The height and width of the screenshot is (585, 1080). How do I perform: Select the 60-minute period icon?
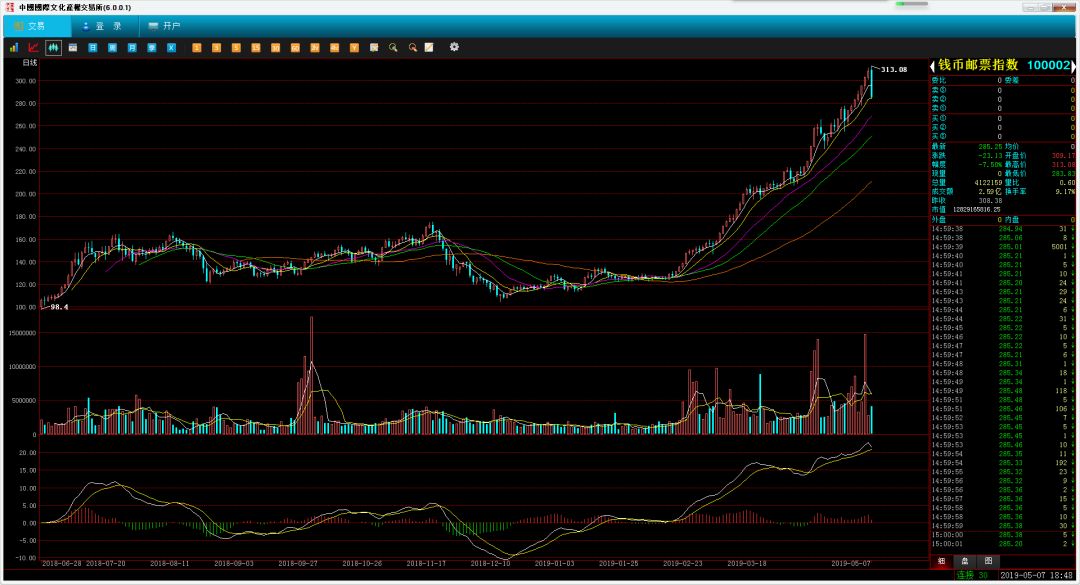[x=295, y=48]
